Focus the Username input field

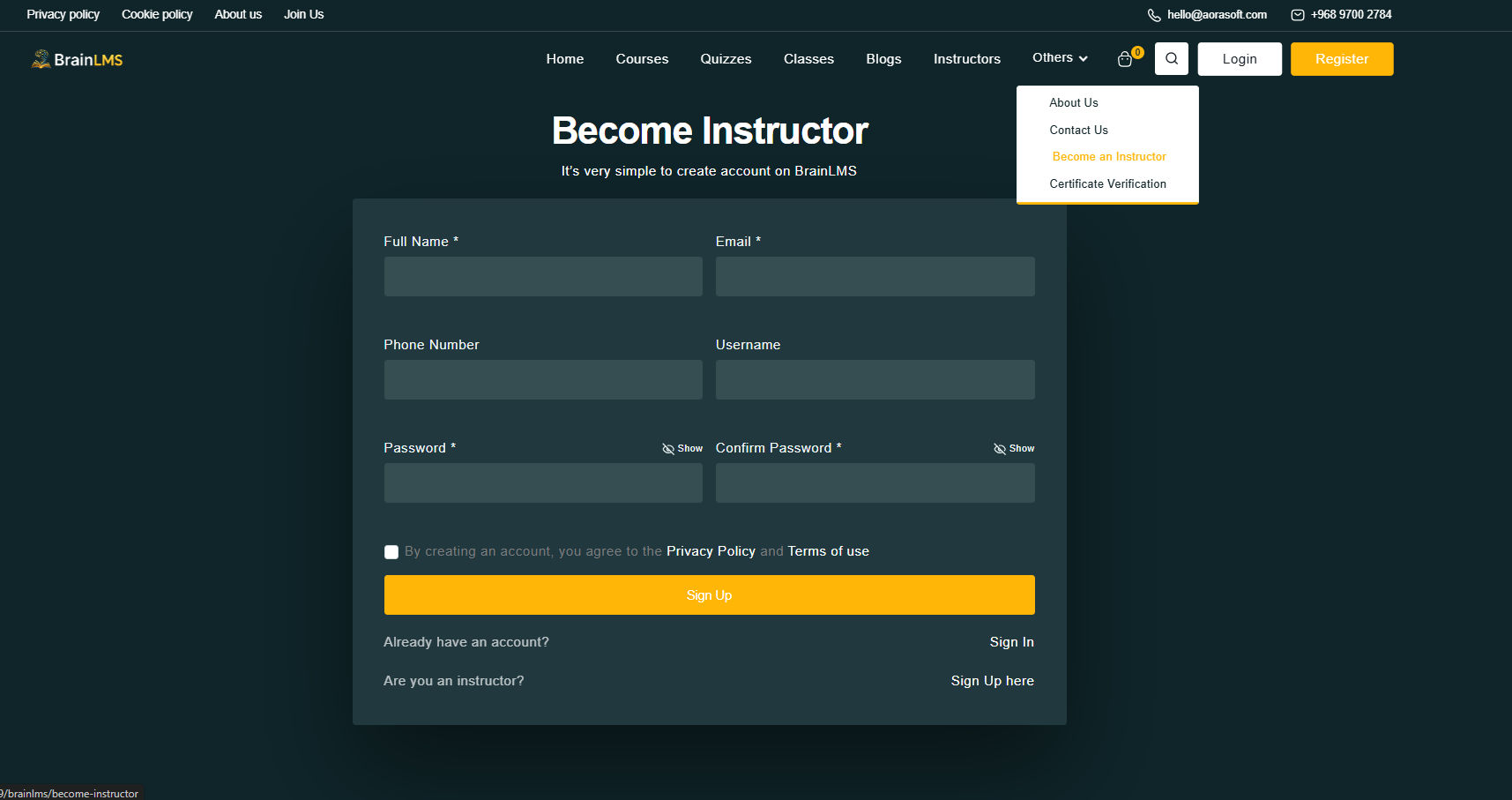click(x=875, y=379)
